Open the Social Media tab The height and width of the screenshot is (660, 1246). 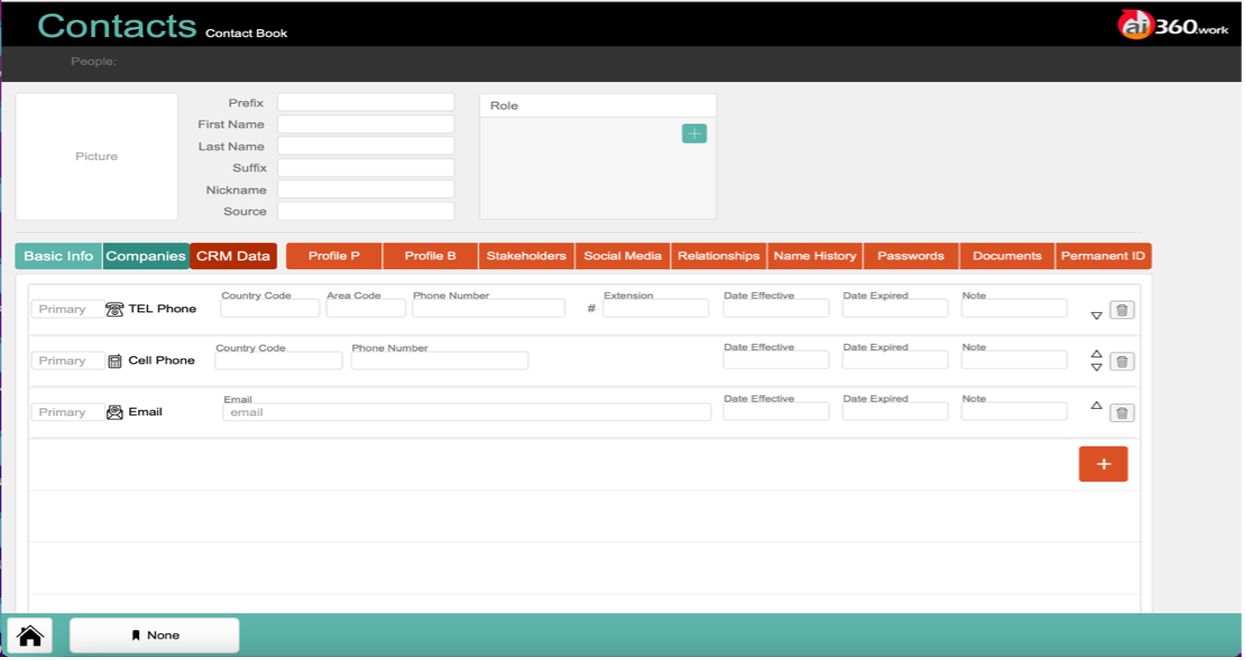622,256
